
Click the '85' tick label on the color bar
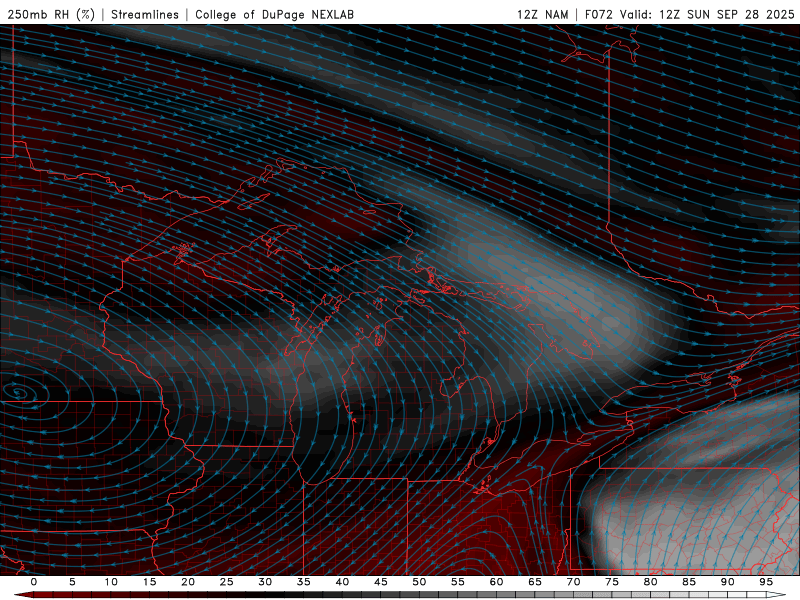689,582
